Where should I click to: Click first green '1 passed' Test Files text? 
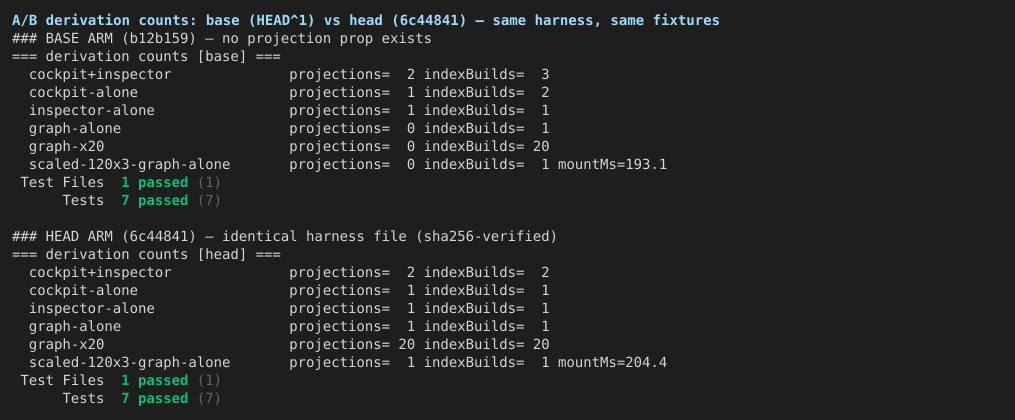click(x=155, y=182)
